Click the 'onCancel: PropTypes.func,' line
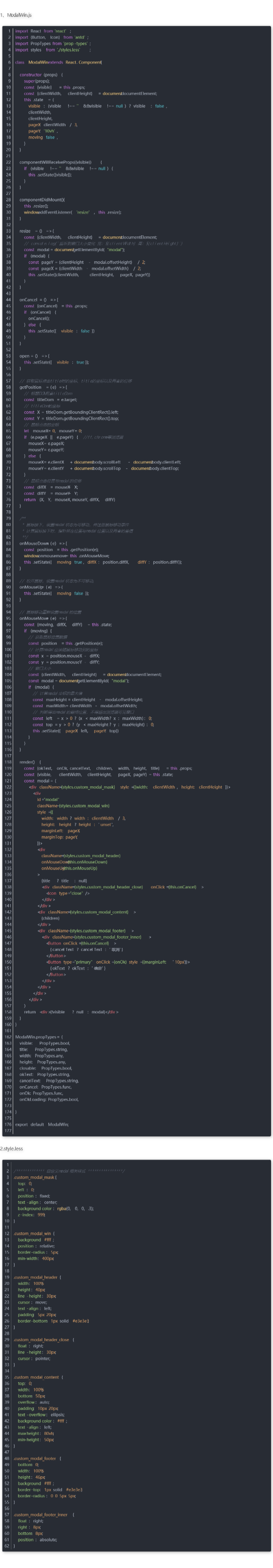Screen dimensions: 273x1568 coord(45,1087)
